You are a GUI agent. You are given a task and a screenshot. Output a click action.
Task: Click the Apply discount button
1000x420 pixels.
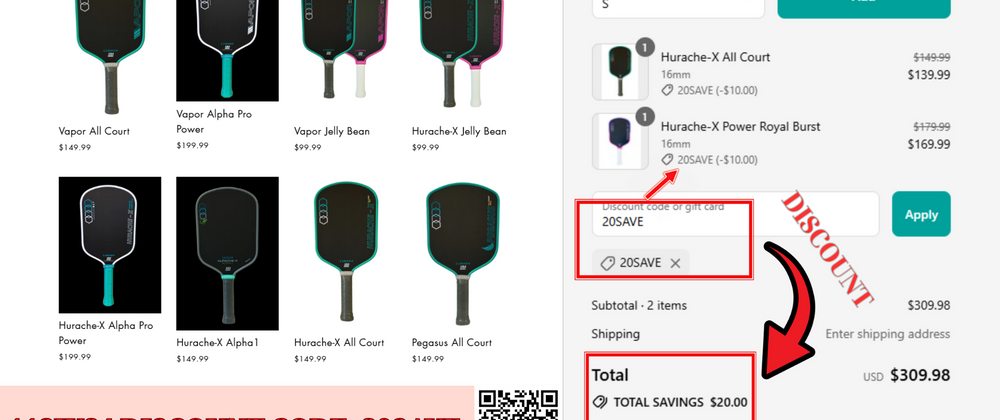[x=921, y=214]
